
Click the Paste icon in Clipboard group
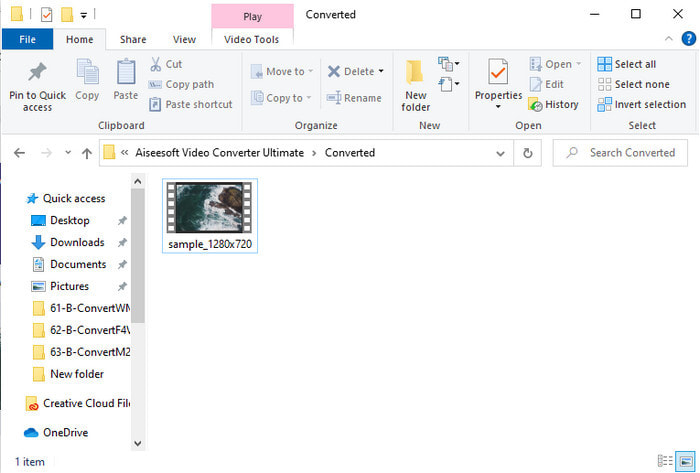coord(126,74)
